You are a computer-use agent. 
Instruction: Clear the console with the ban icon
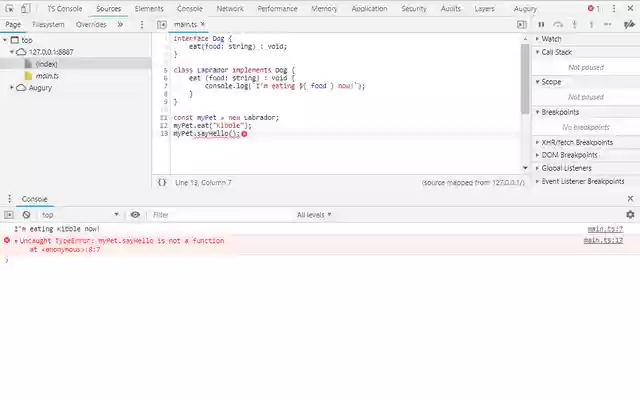pyautogui.click(x=27, y=215)
